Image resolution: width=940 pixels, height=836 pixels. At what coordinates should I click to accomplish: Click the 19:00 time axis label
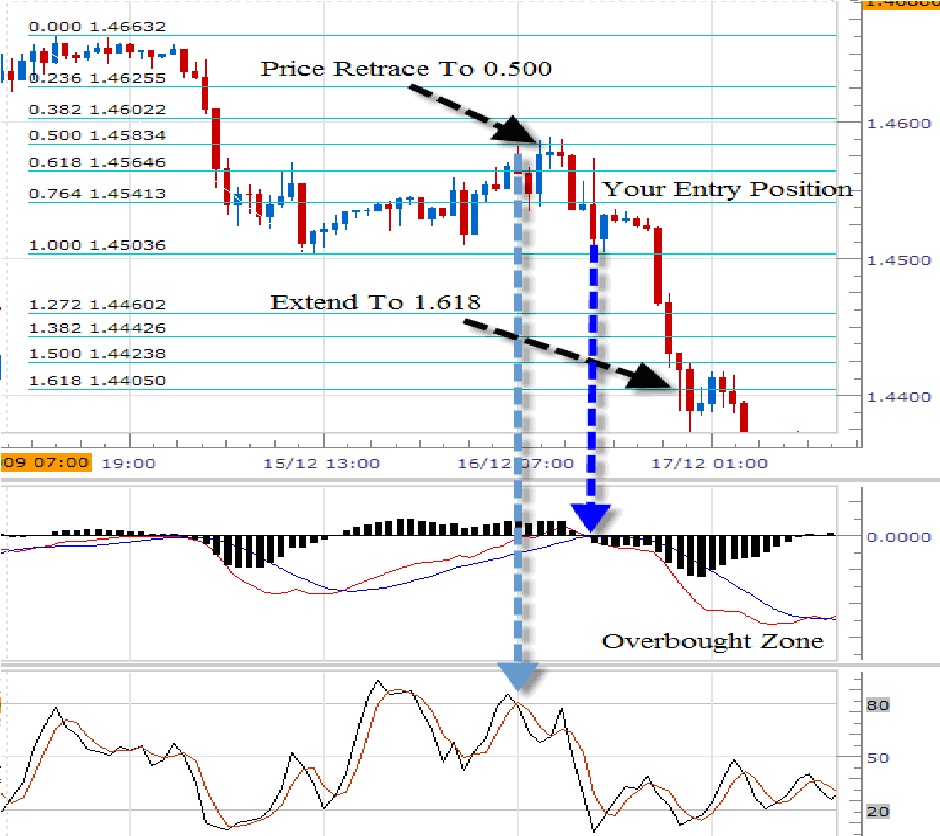point(128,463)
